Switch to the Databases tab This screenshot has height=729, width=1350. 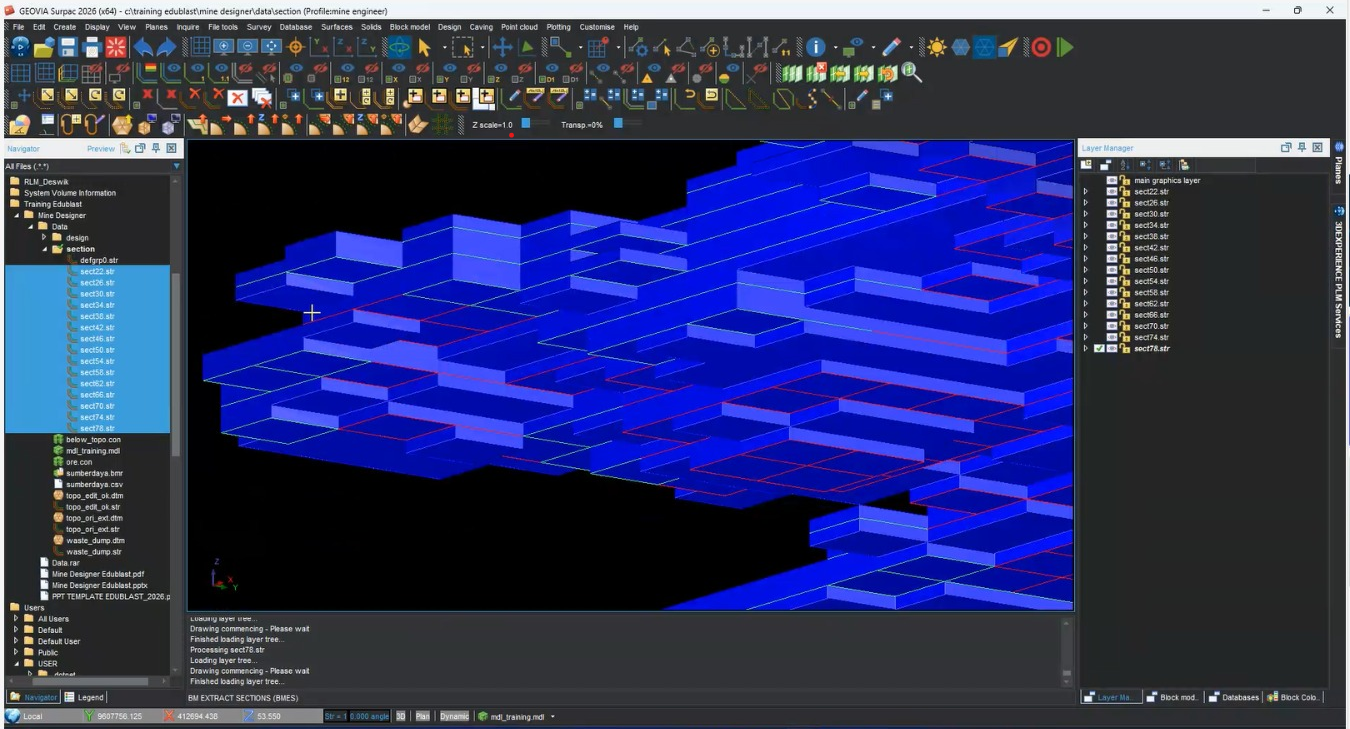(x=1234, y=697)
